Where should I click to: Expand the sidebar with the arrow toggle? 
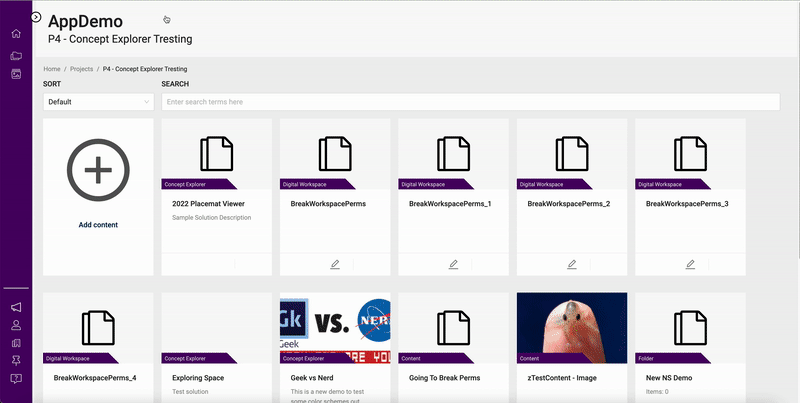click(36, 17)
